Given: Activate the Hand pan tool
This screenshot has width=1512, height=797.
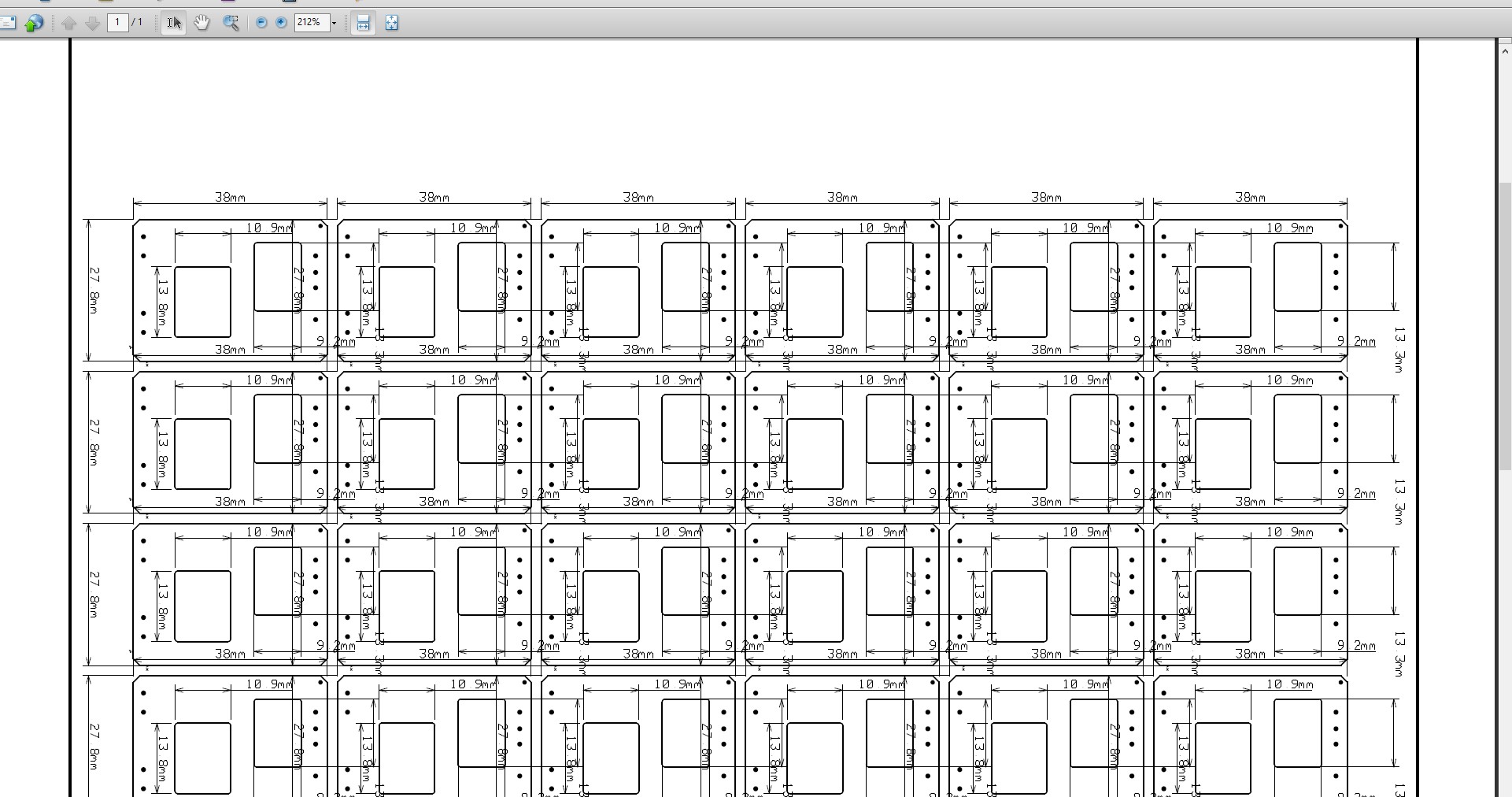Looking at the screenshot, I should pos(202,23).
